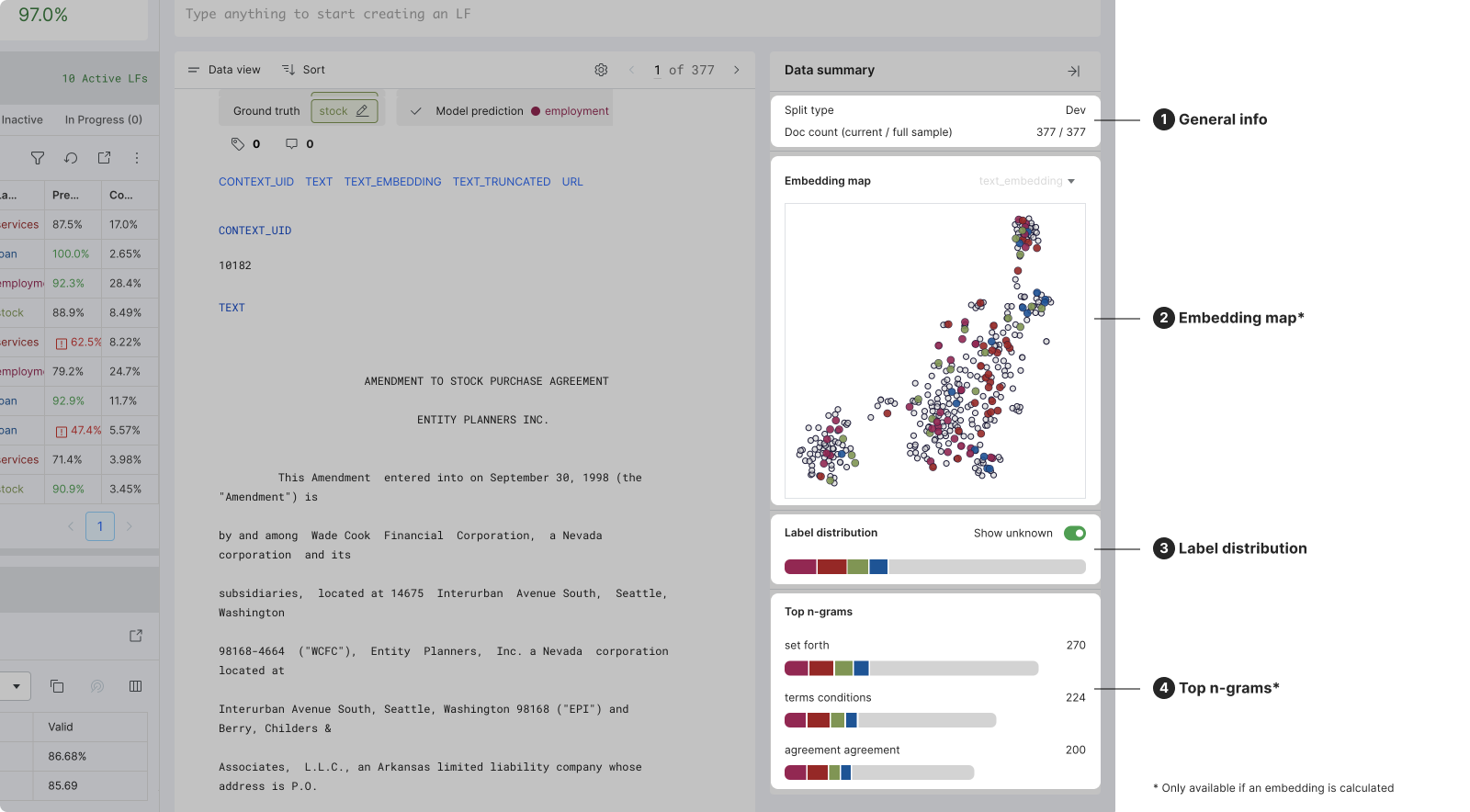Click the stock ground truth label button
This screenshot has height=812, width=1470.
[x=345, y=111]
